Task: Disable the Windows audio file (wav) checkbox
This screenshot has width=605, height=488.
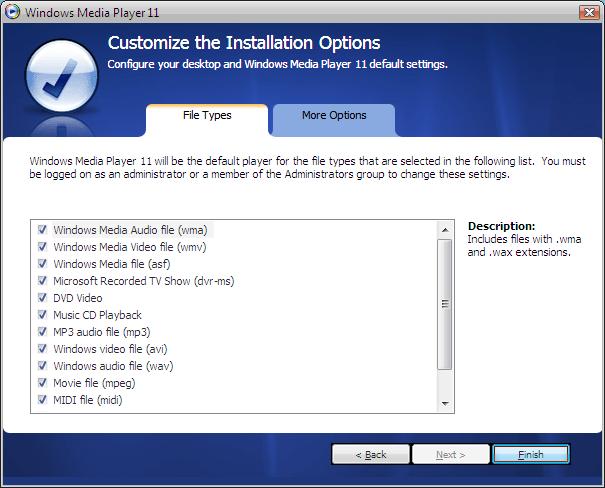Action: pyautogui.click(x=42, y=365)
